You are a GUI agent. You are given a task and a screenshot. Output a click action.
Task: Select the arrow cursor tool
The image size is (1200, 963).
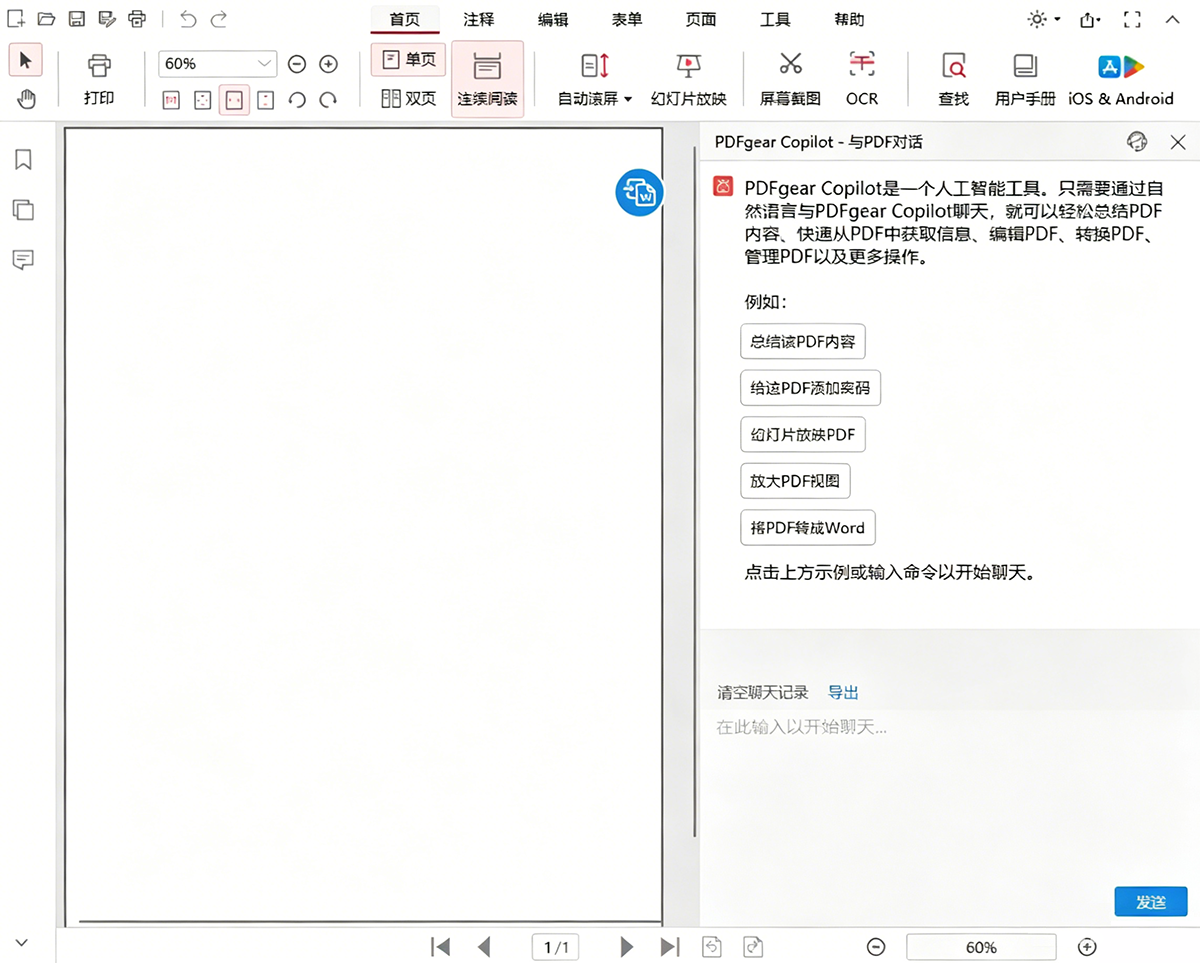tap(26, 60)
